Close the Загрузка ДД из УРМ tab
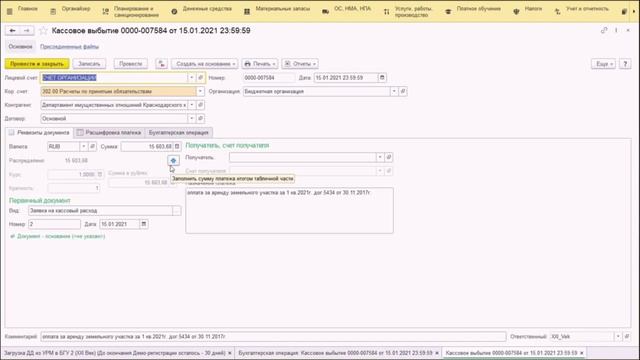This screenshot has height=360, width=640. tap(229, 353)
